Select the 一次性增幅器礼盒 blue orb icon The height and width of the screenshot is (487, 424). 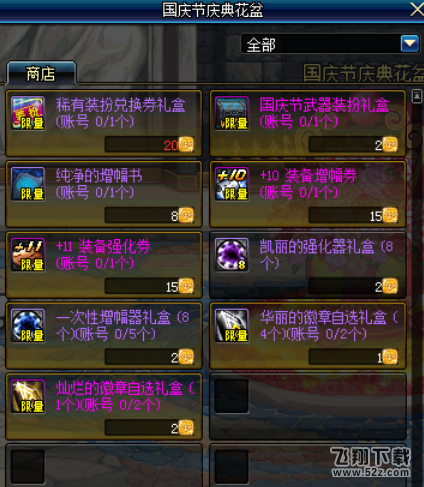[28, 325]
